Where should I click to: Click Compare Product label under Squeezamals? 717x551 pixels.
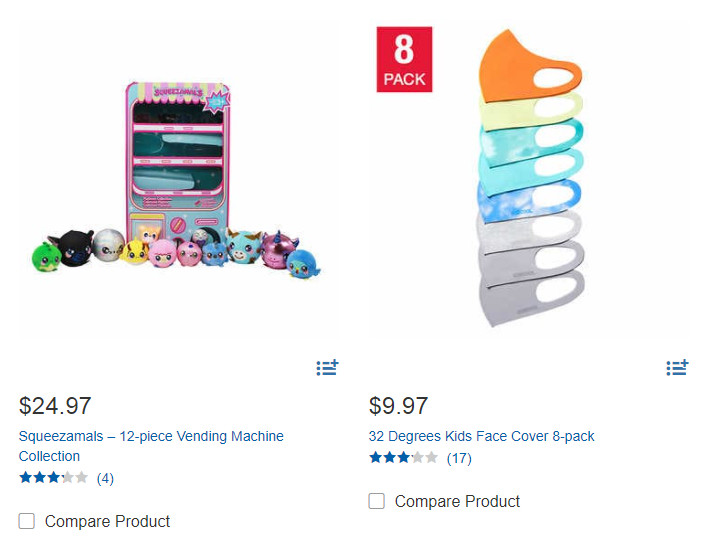pyautogui.click(x=107, y=521)
